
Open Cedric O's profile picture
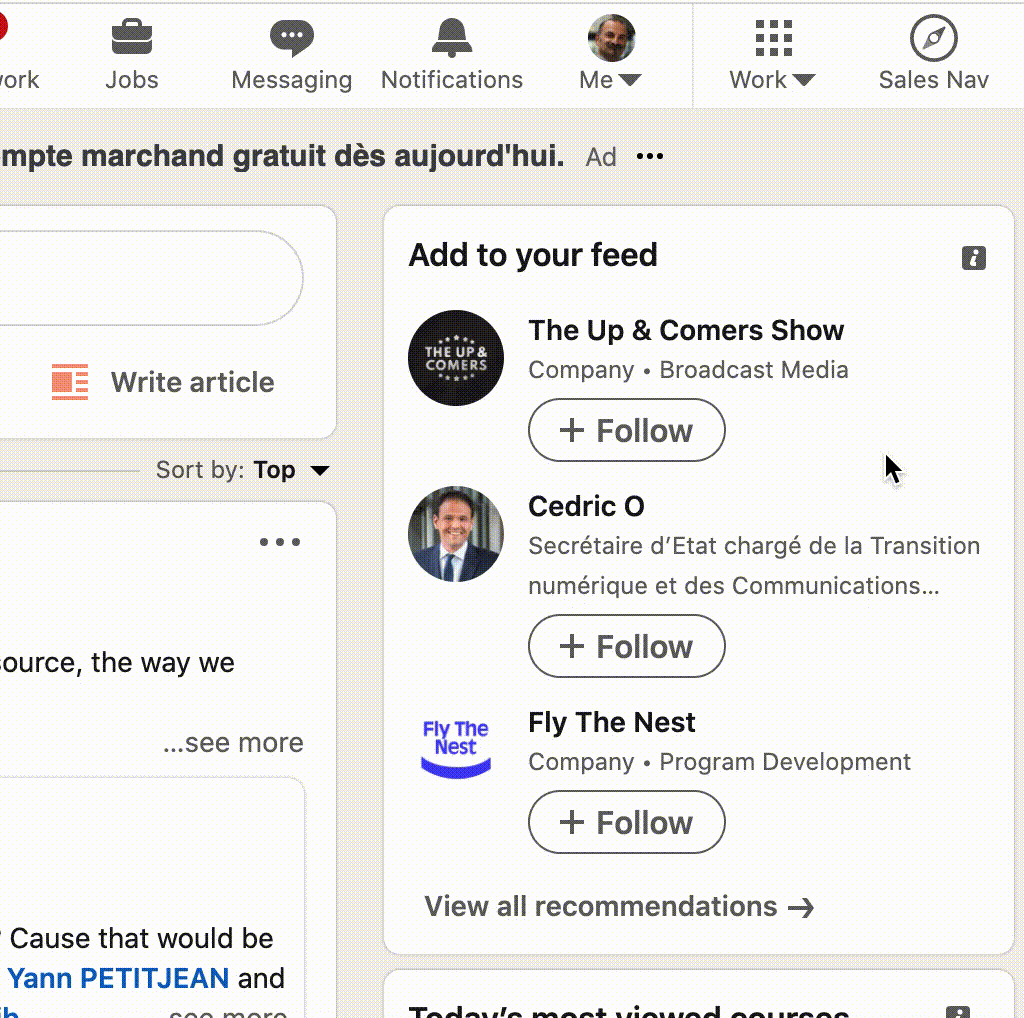[x=456, y=534]
